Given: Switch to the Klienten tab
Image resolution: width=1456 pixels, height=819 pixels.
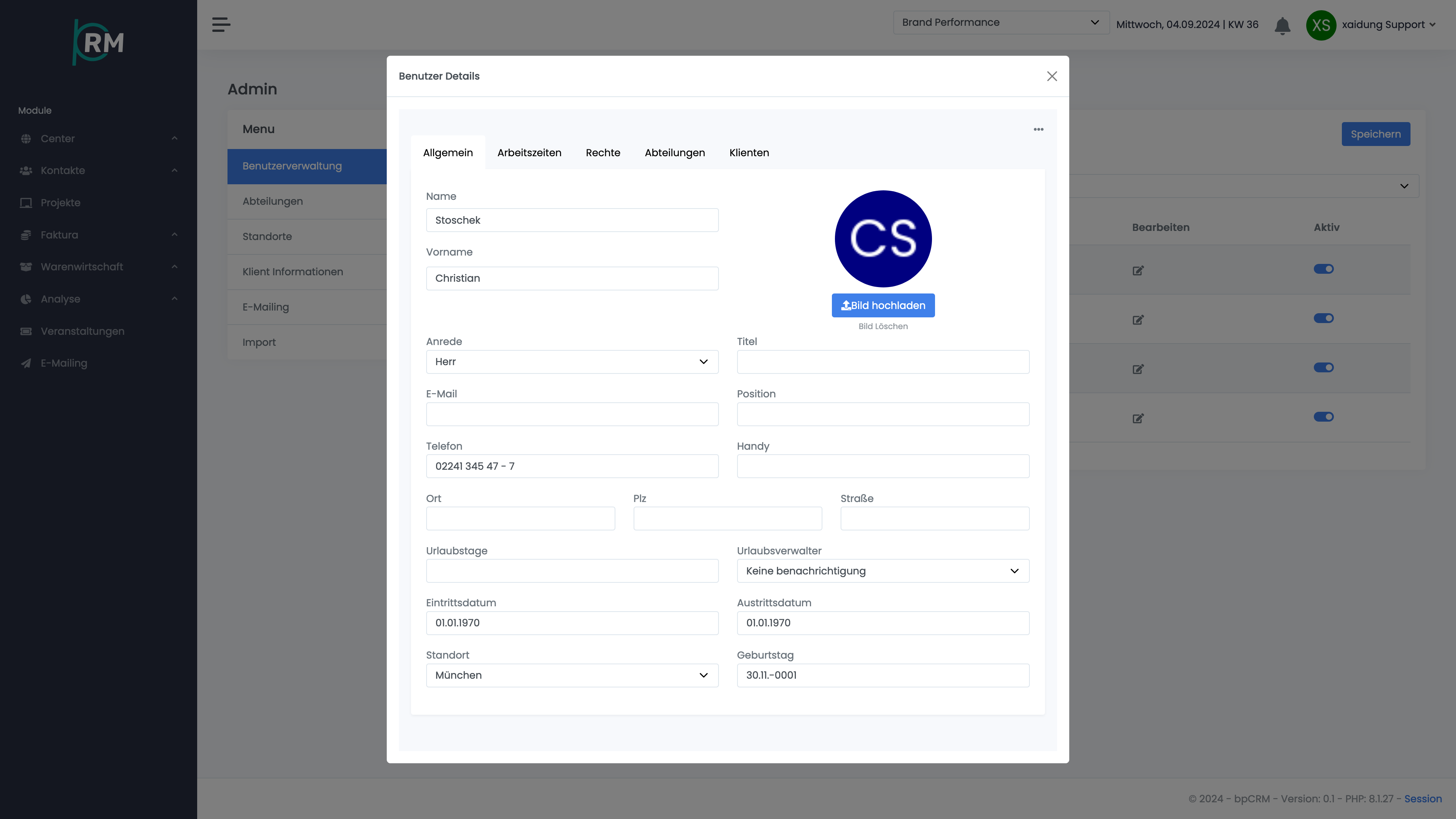Looking at the screenshot, I should [749, 152].
